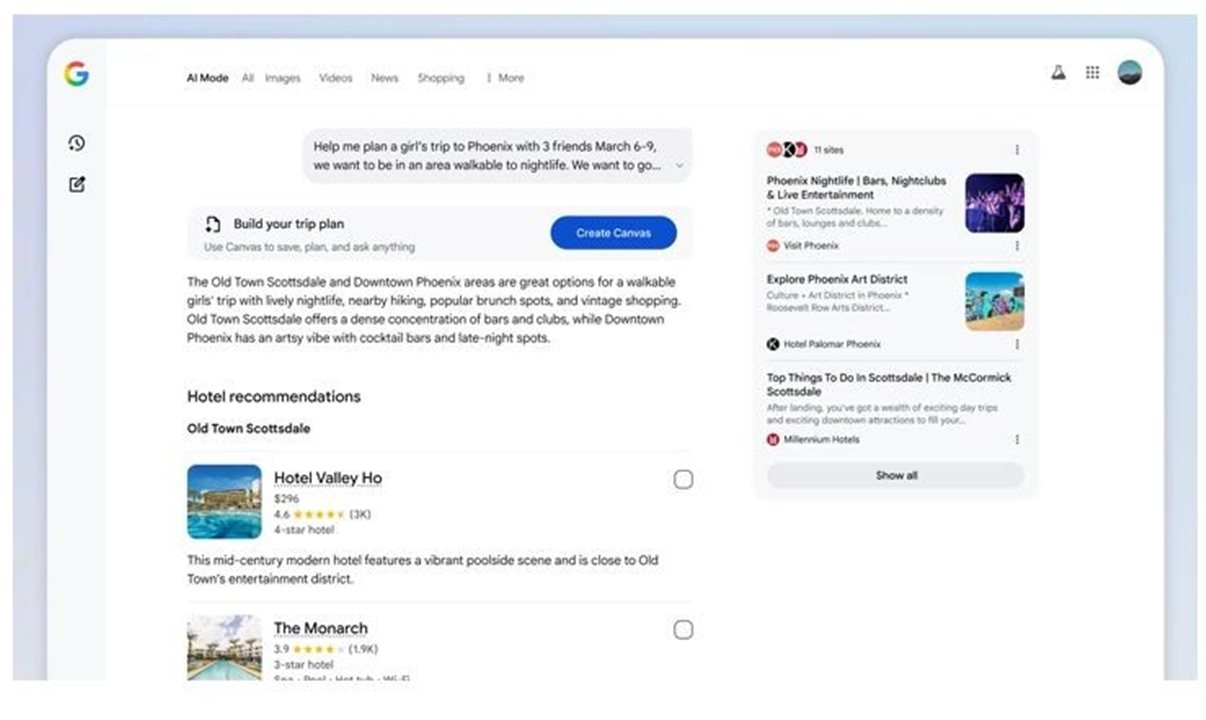Open the Hotel Valley Ho title link

(328, 478)
